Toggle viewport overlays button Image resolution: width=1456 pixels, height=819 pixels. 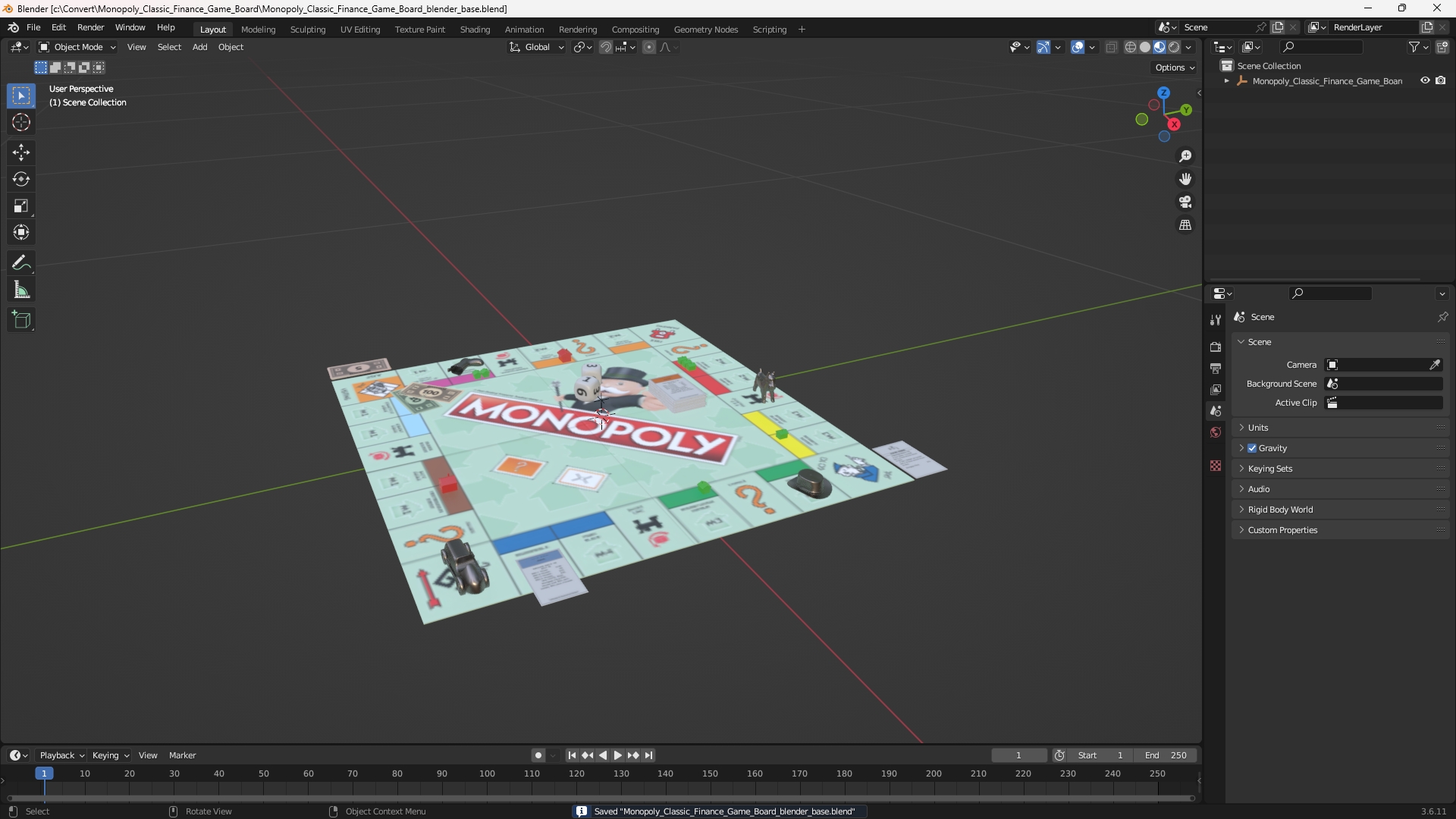(x=1078, y=47)
